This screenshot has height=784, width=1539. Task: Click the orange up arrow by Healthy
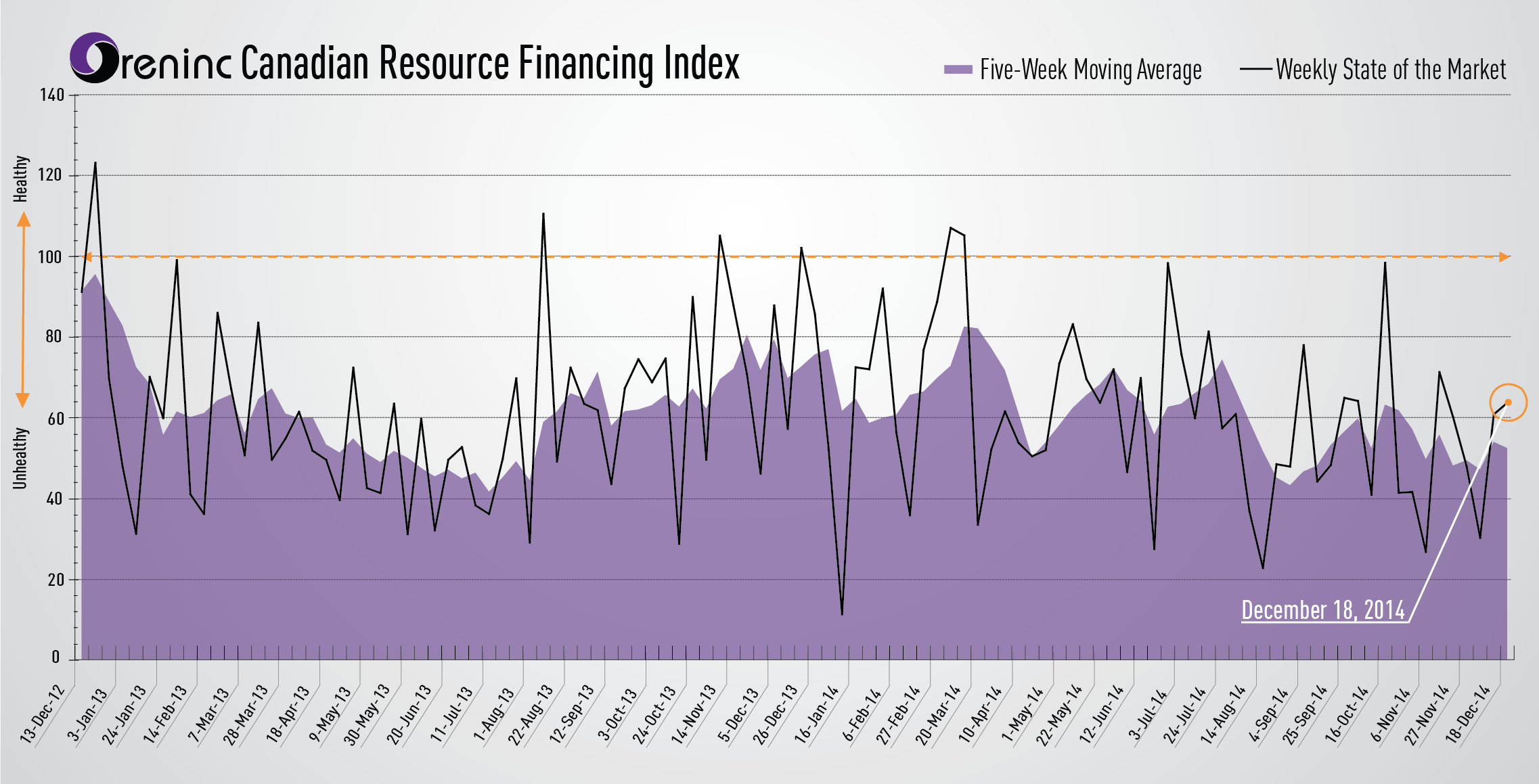coord(24,219)
